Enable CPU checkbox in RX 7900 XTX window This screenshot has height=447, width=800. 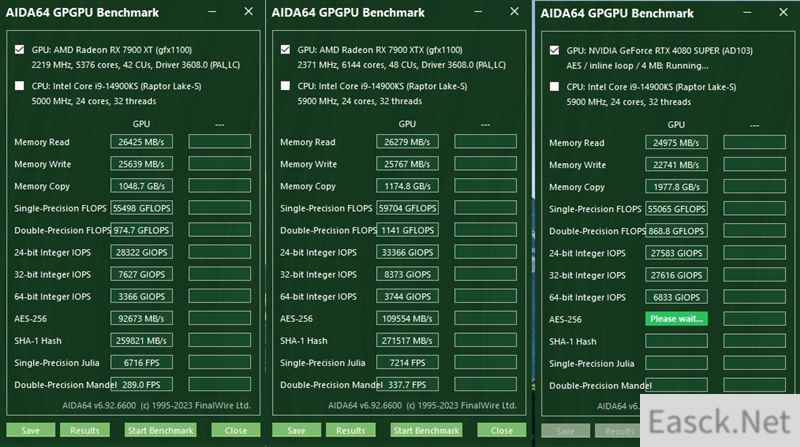point(285,86)
